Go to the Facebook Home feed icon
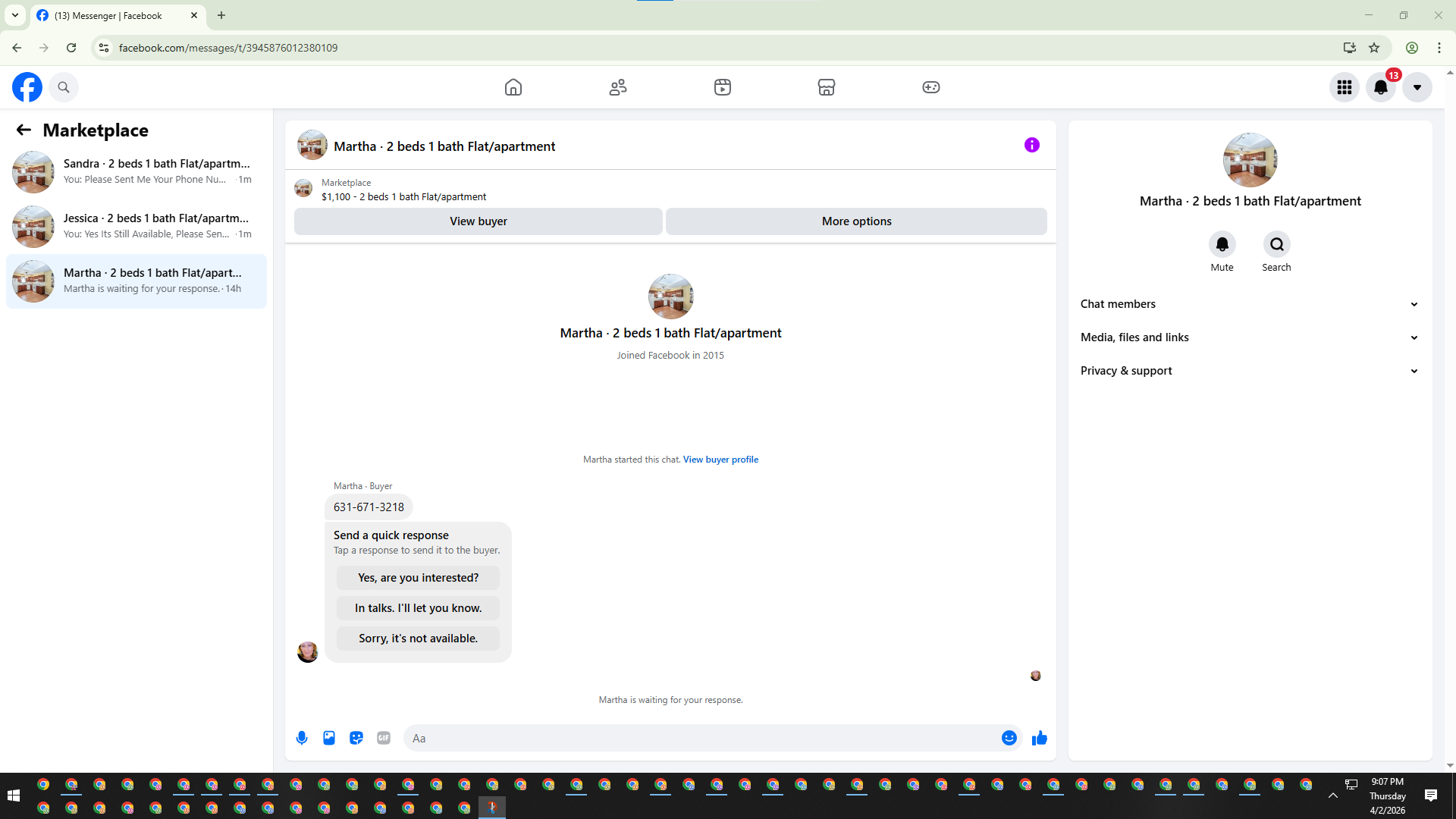 click(x=513, y=87)
